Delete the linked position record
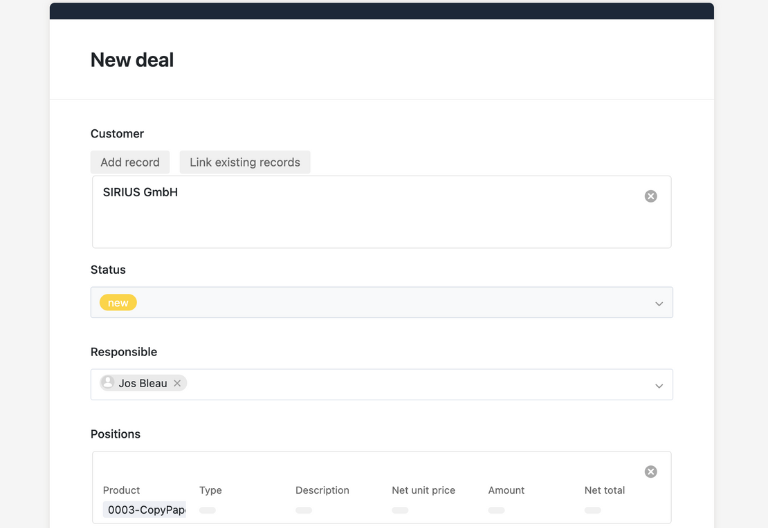 (x=651, y=471)
